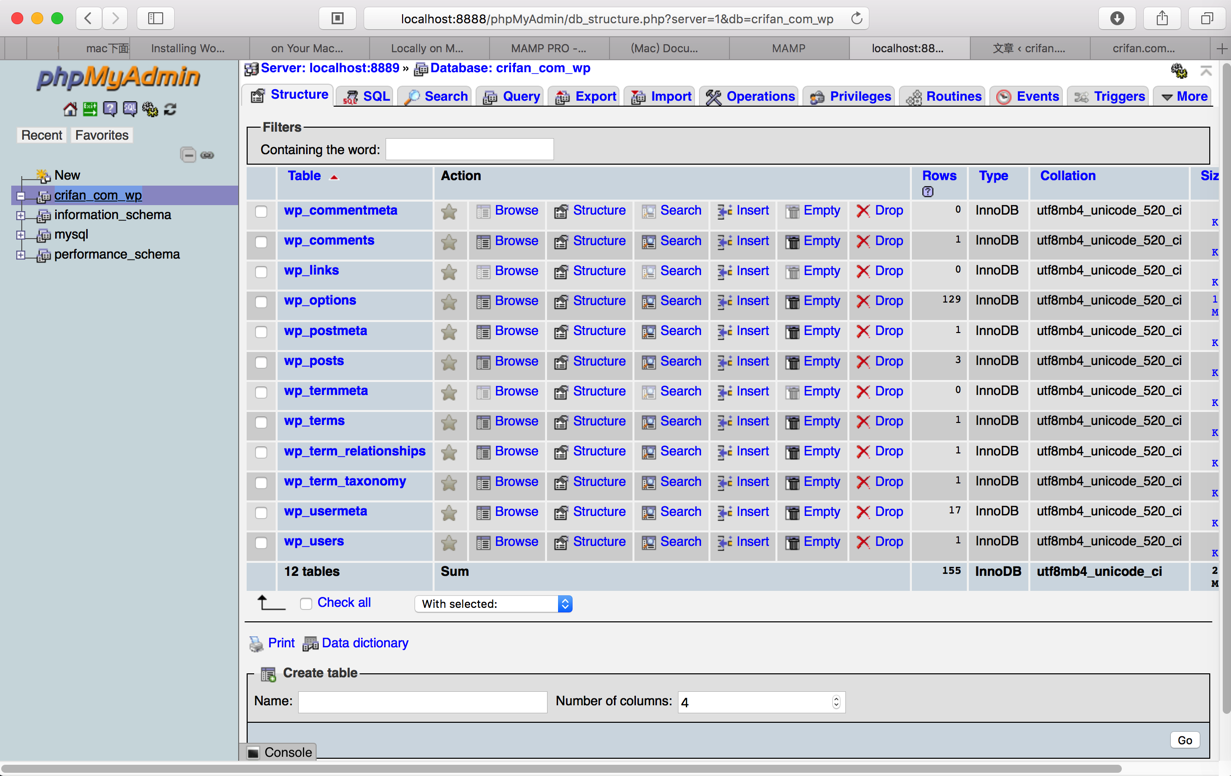Select the Favorites button in sidebar
1231x776 pixels.
point(102,135)
